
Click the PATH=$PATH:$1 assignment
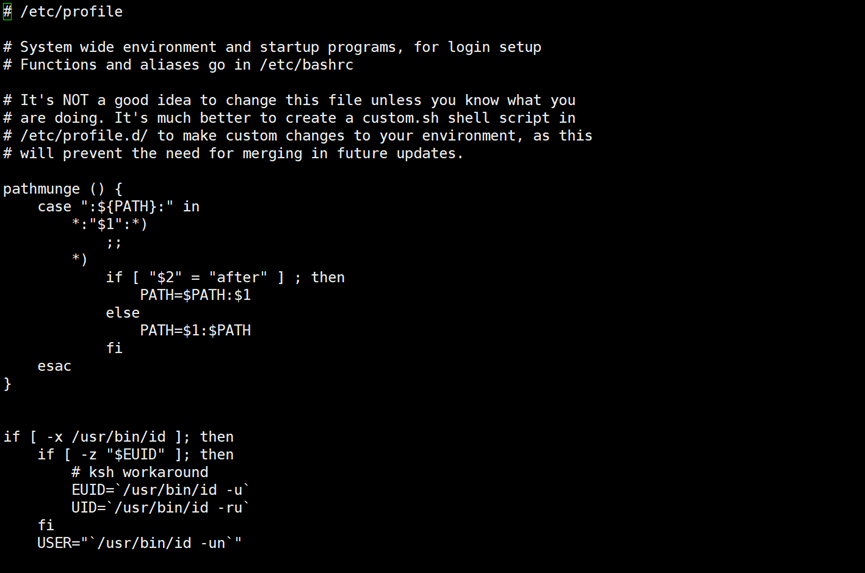[x=195, y=295]
